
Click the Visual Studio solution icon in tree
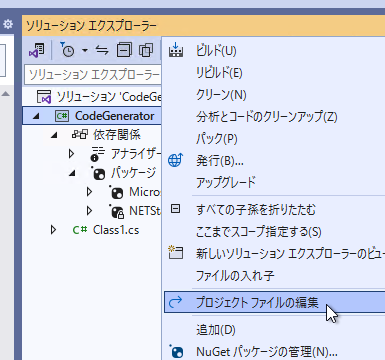[44, 97]
